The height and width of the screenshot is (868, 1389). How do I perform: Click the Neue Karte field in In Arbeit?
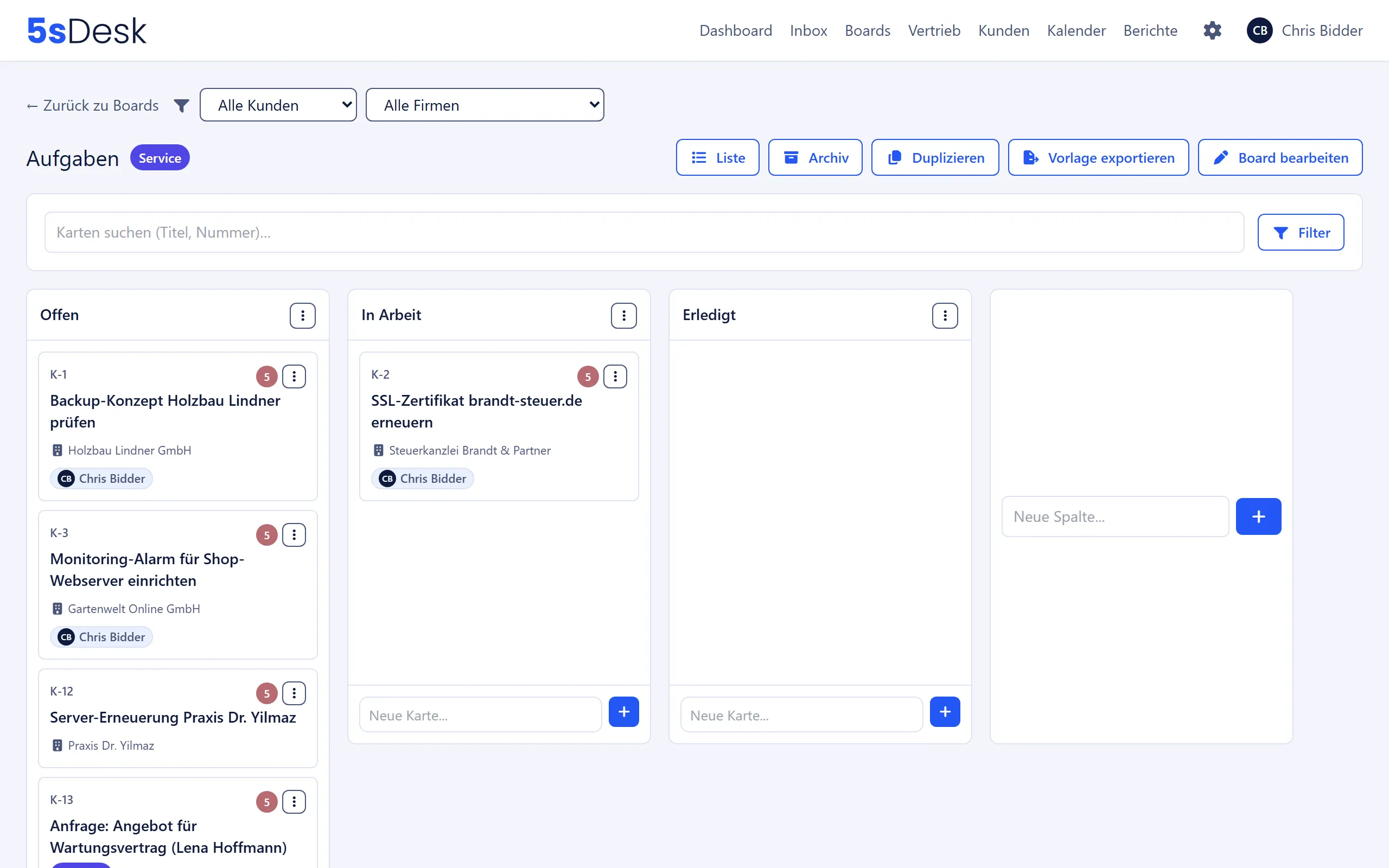(480, 714)
